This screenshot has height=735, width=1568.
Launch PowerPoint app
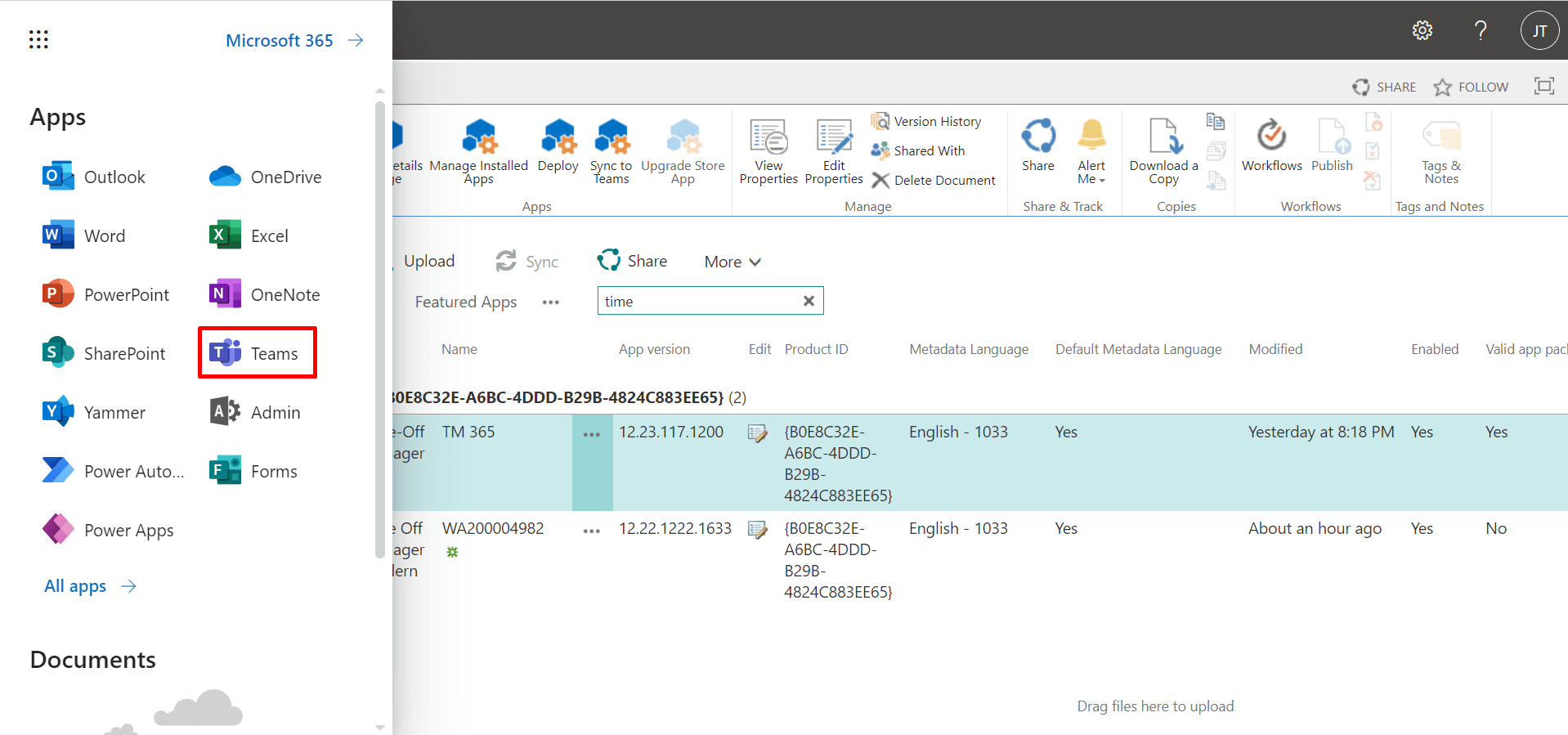105,294
